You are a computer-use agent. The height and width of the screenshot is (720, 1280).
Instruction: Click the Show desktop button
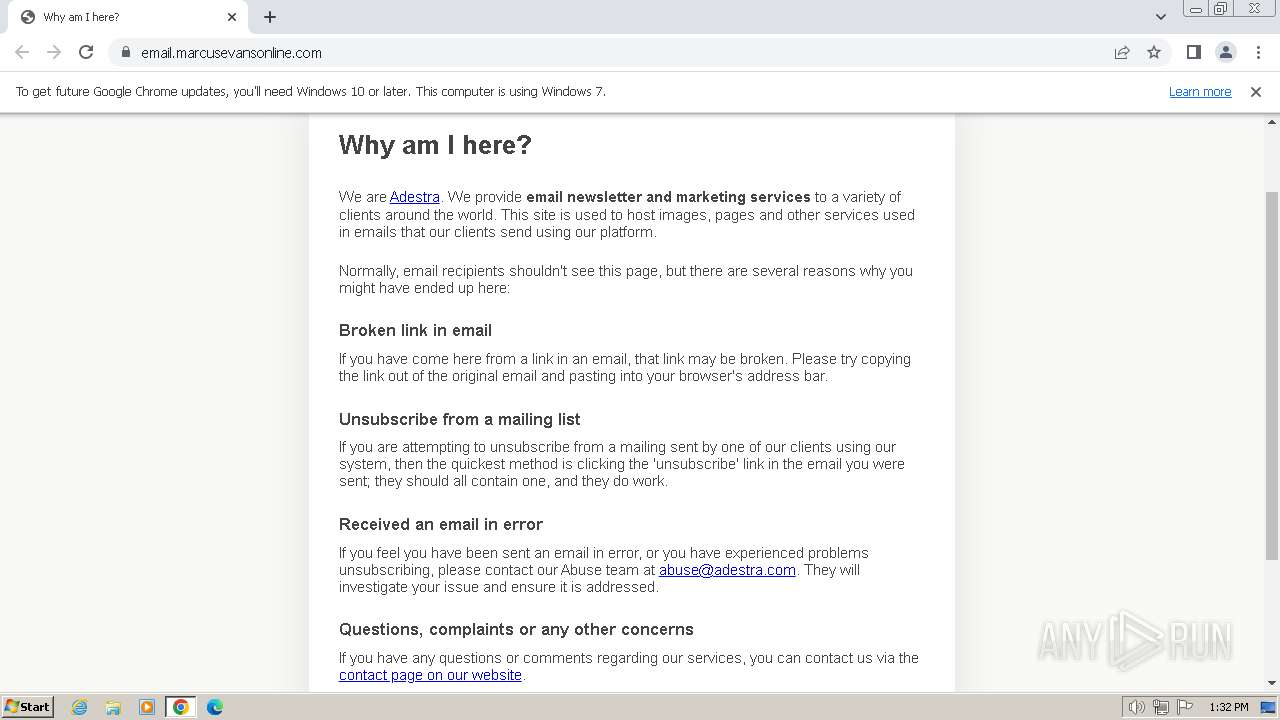coord(1269,707)
